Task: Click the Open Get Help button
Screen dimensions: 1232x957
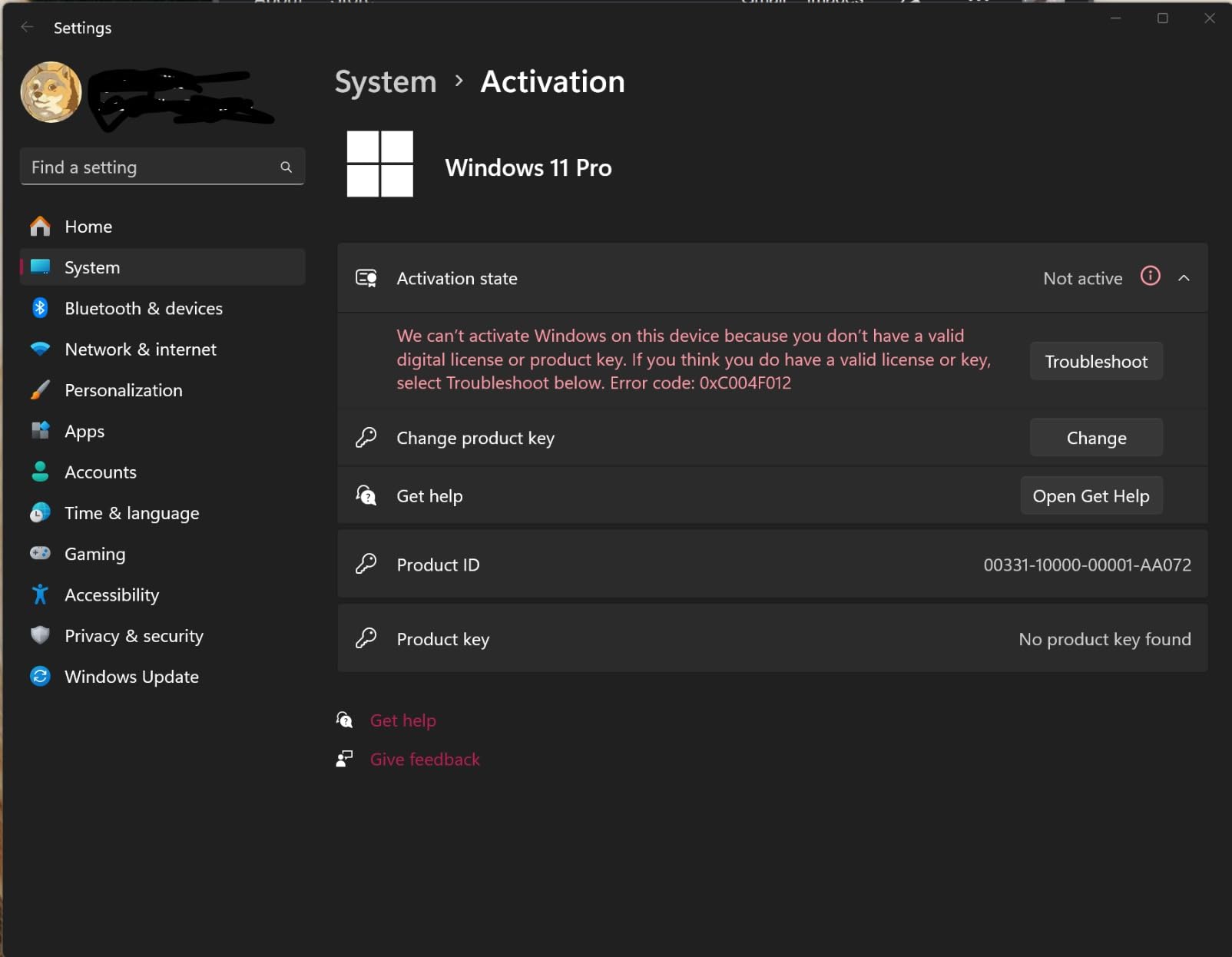Action: click(x=1091, y=496)
